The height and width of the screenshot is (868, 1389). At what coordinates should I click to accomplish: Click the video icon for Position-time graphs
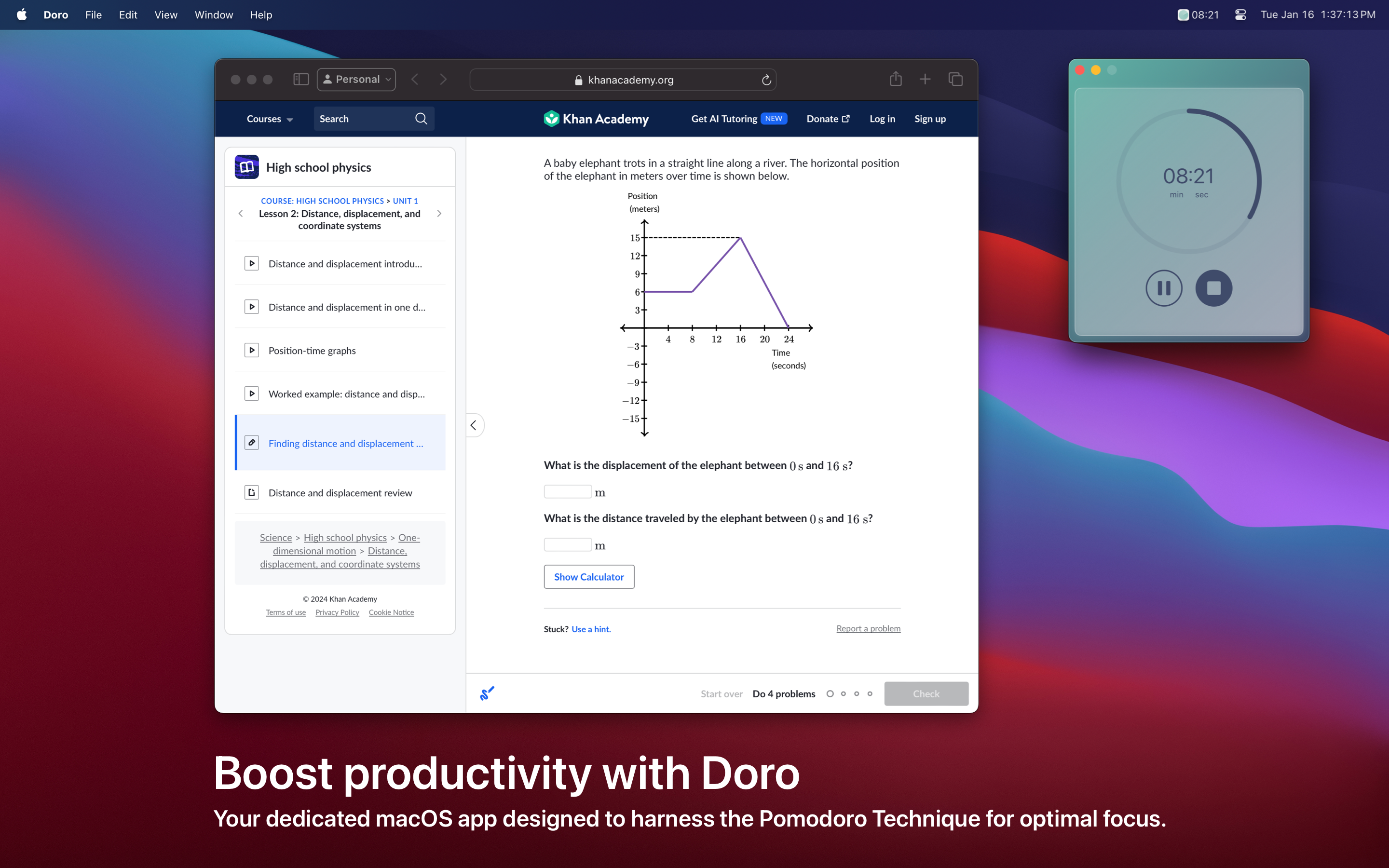pyautogui.click(x=251, y=350)
